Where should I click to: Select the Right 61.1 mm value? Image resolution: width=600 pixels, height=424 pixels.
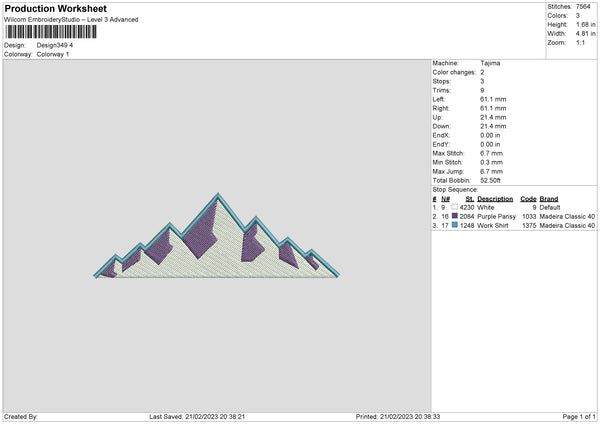coord(493,108)
